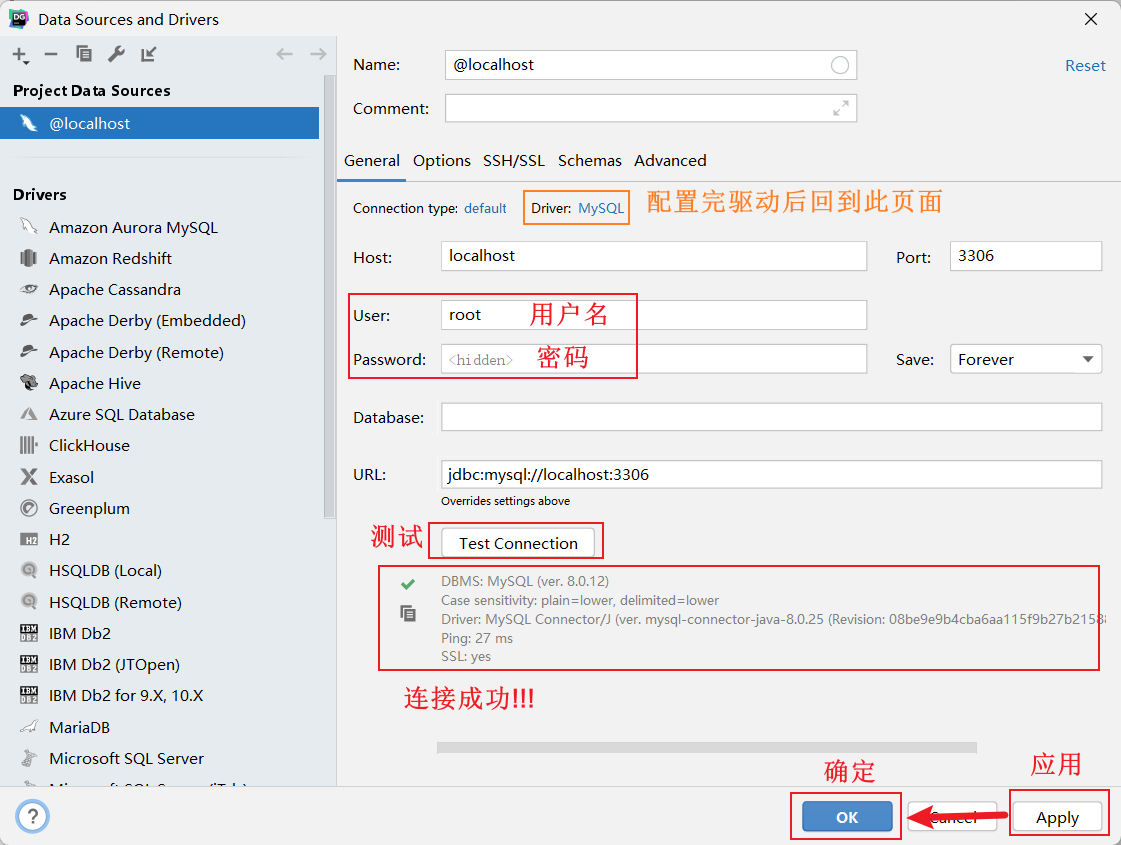Image resolution: width=1121 pixels, height=845 pixels.
Task: Focus the Database input field
Action: point(771,417)
